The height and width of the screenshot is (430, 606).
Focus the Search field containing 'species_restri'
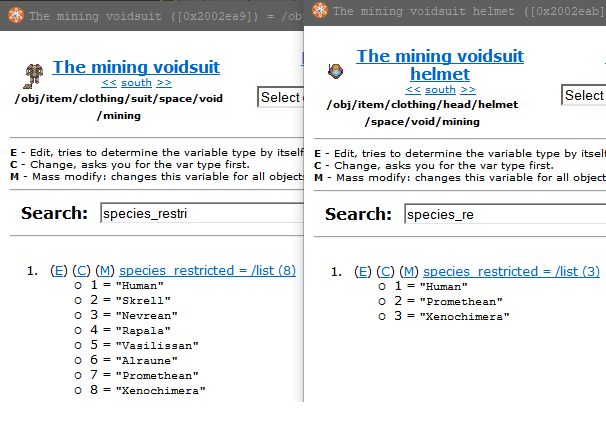(x=202, y=213)
